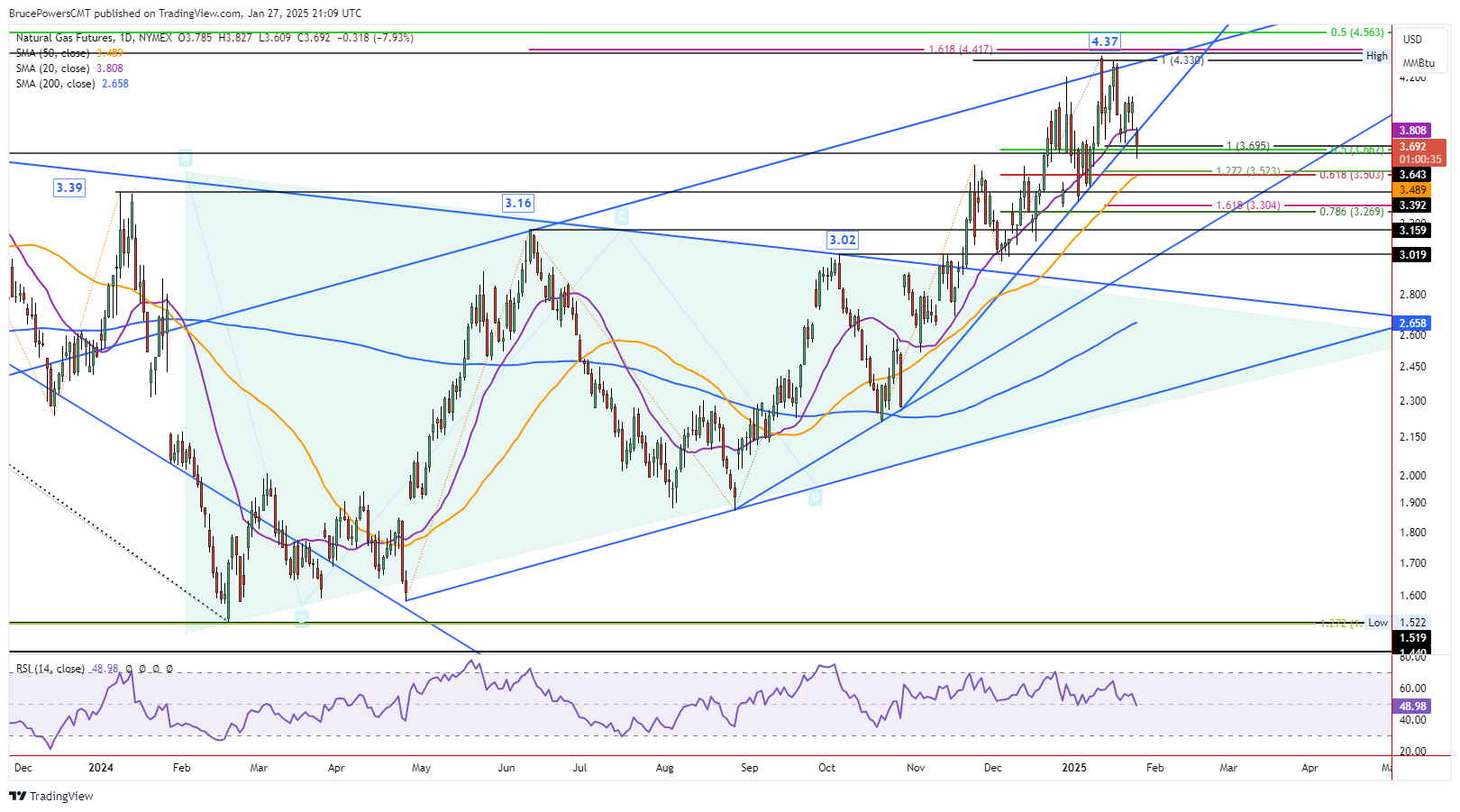The width and height of the screenshot is (1460, 812).
Task: Click the Nov label on time axis
Action: pos(916,768)
